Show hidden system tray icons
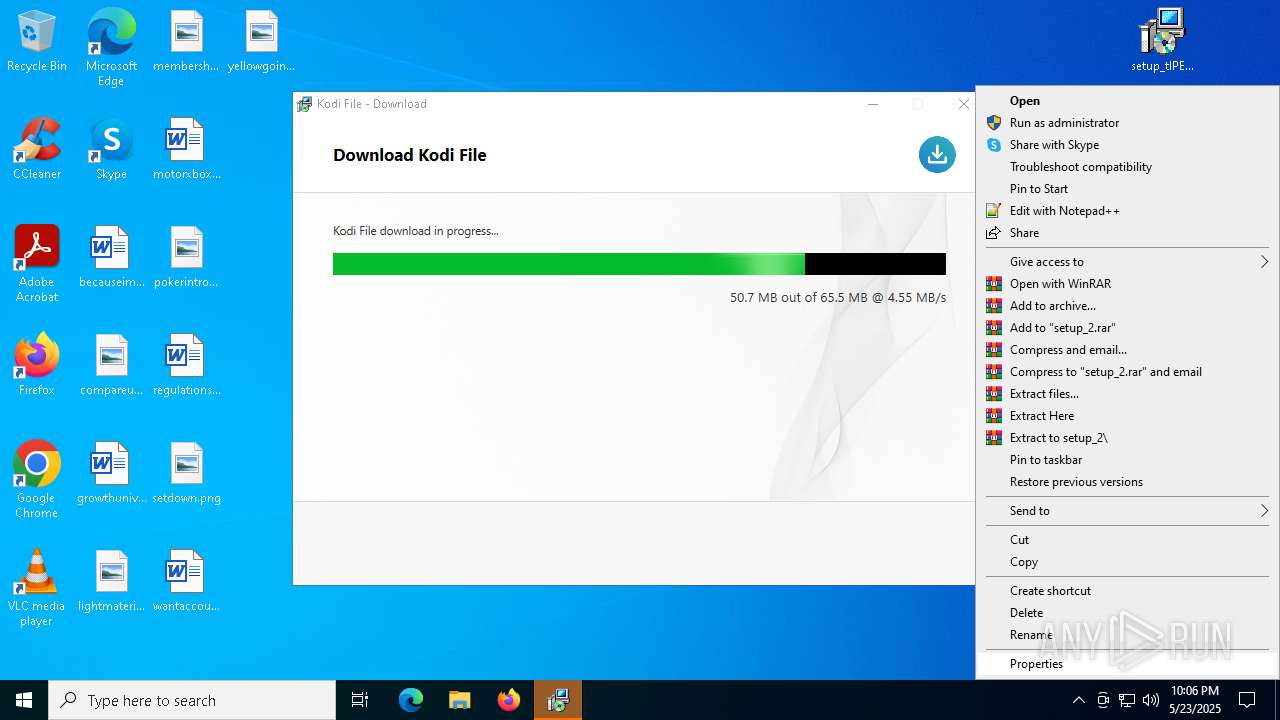Image resolution: width=1280 pixels, height=720 pixels. tap(1078, 700)
